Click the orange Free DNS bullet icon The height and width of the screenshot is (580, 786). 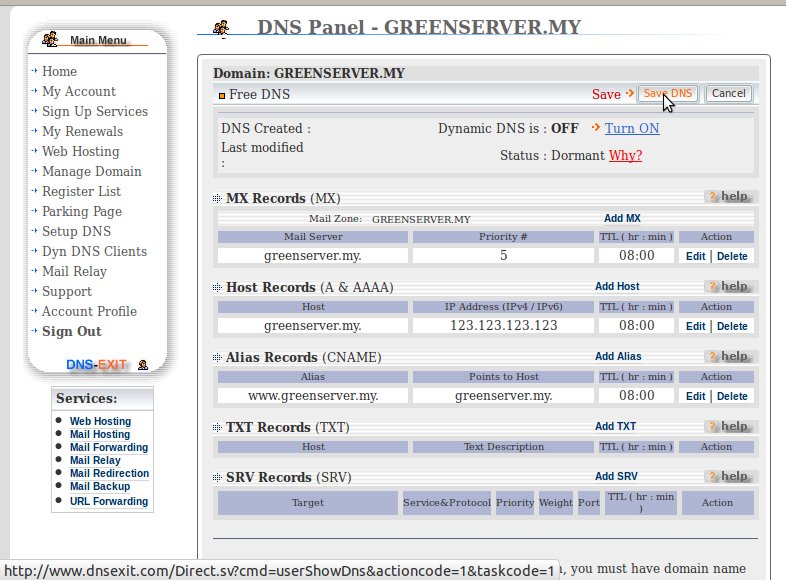pyautogui.click(x=222, y=95)
